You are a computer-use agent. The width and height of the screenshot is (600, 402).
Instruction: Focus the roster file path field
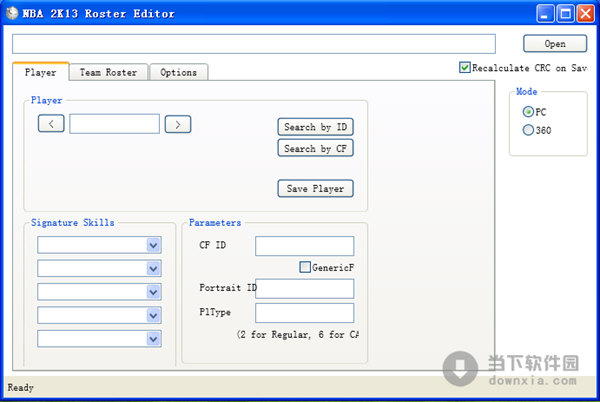(254, 44)
